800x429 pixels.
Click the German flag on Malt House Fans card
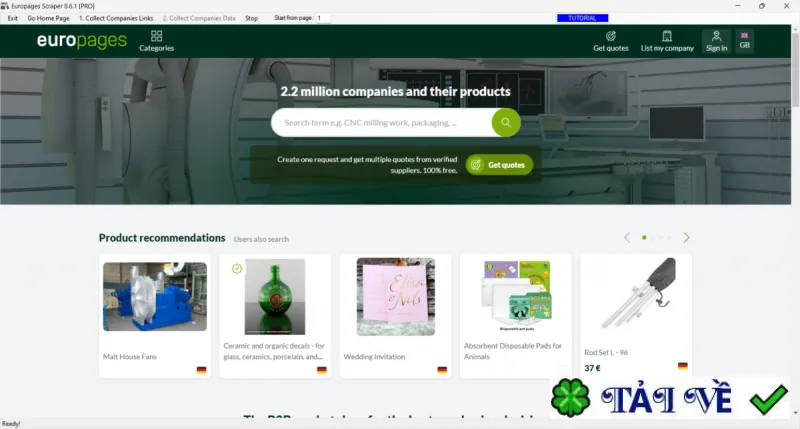tap(202, 370)
